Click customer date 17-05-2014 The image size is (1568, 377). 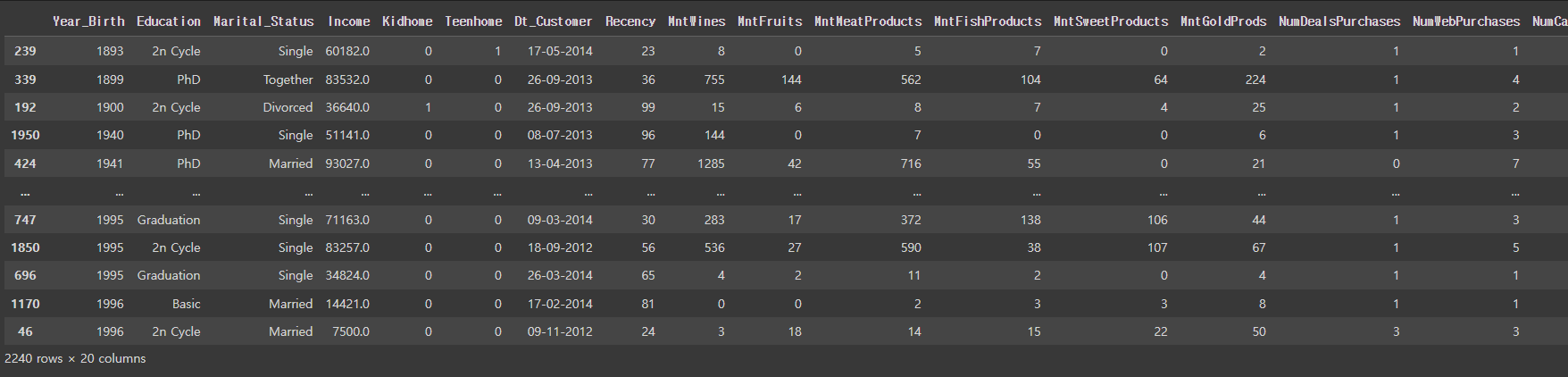click(x=560, y=51)
